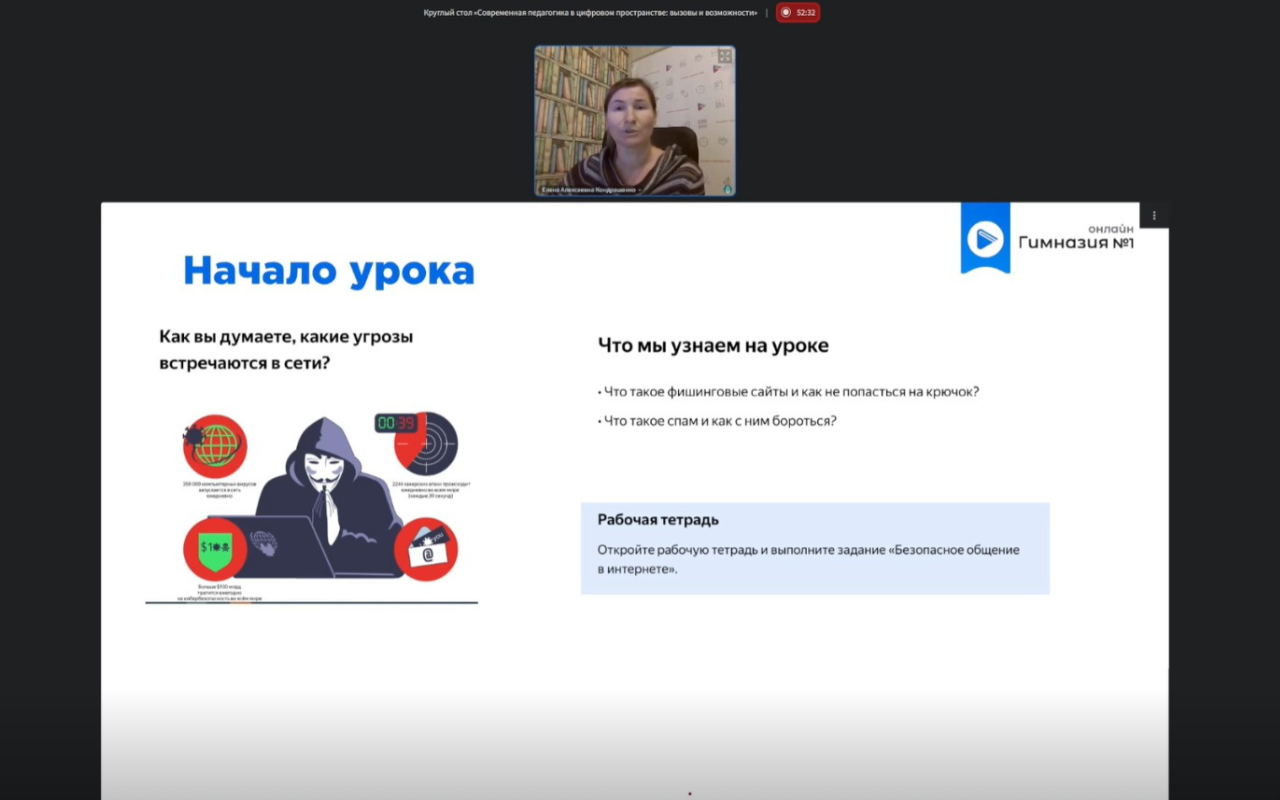1280x800 pixels.
Task: Click the red envelope spam icon
Action: coord(425,549)
